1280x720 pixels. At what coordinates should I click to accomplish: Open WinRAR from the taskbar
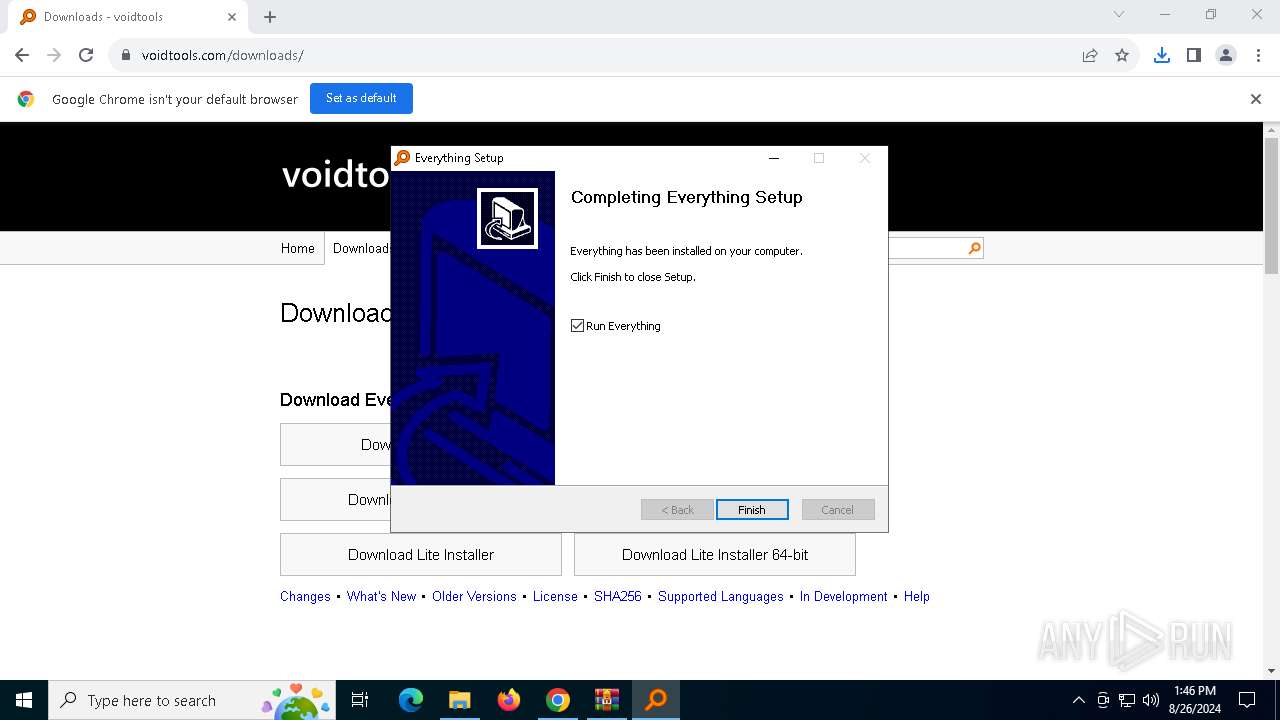[607, 700]
